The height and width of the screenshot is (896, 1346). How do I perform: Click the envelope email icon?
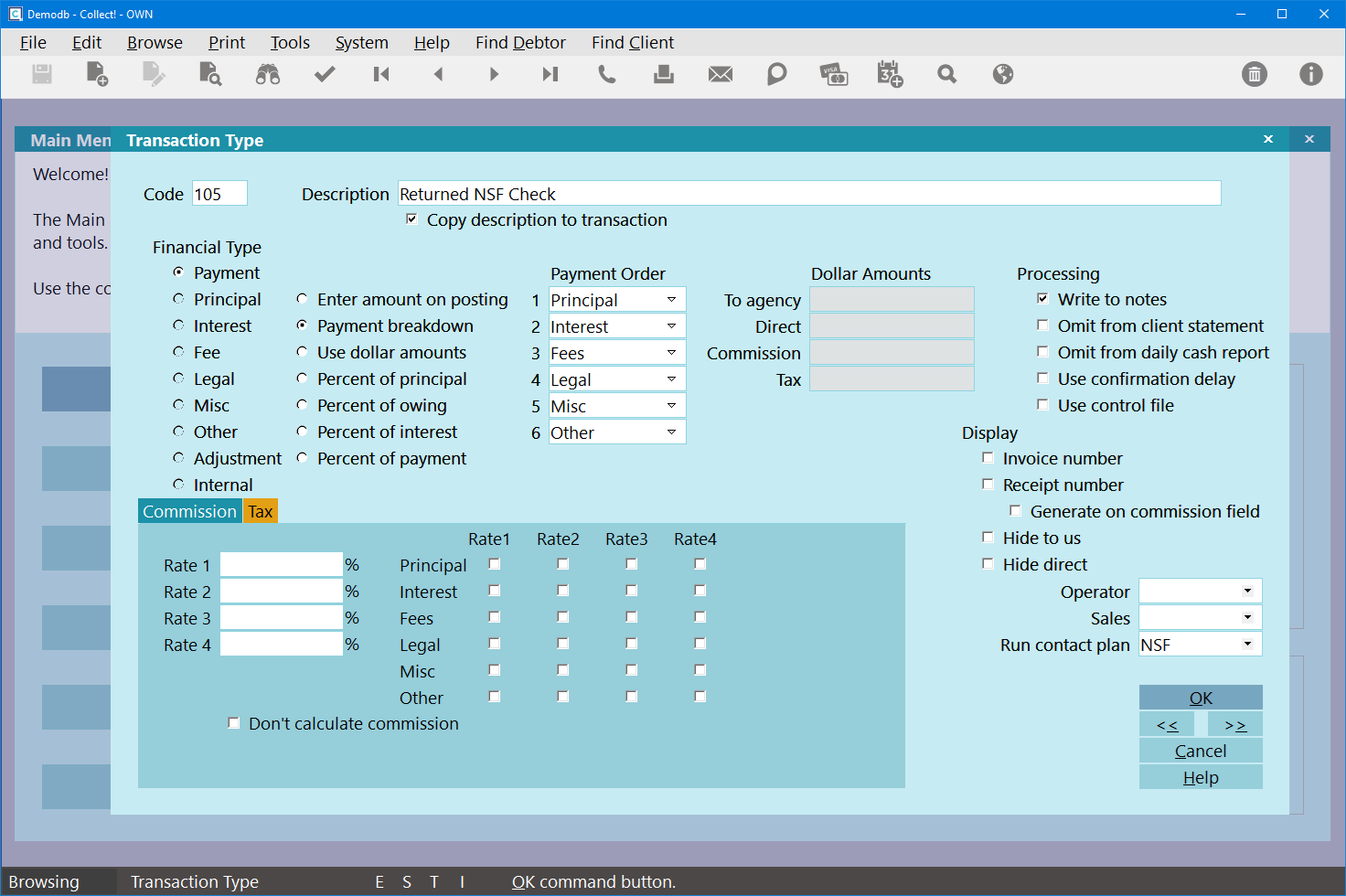pos(721,74)
